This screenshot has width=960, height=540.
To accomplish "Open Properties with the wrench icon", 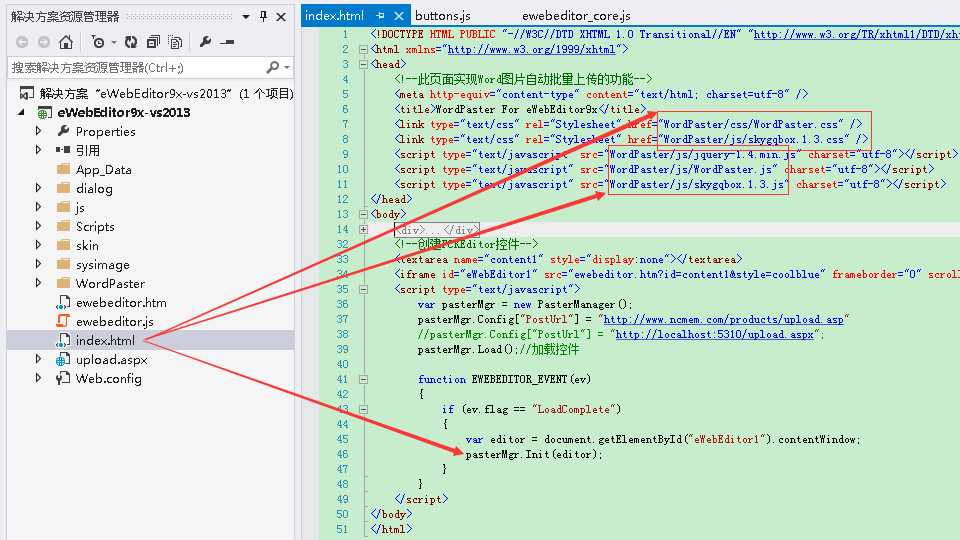I will [x=205, y=42].
